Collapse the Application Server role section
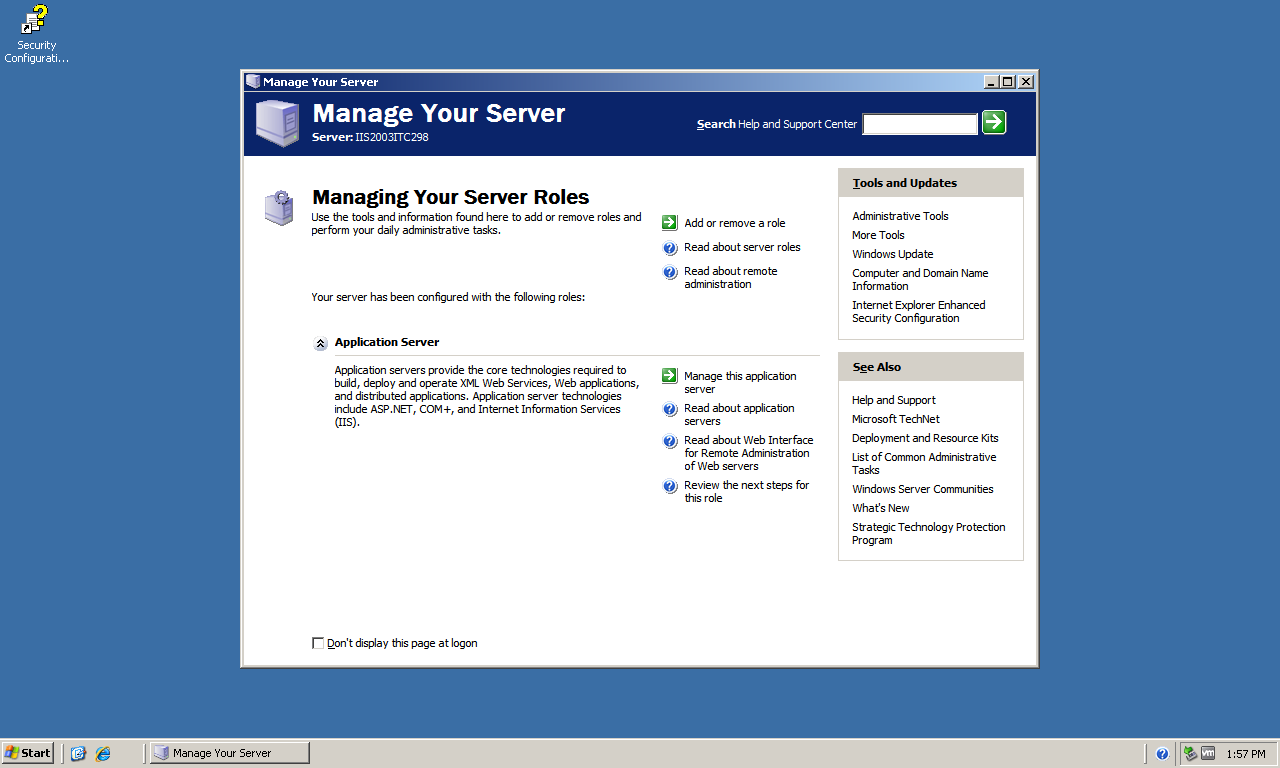The image size is (1280, 768). (320, 343)
